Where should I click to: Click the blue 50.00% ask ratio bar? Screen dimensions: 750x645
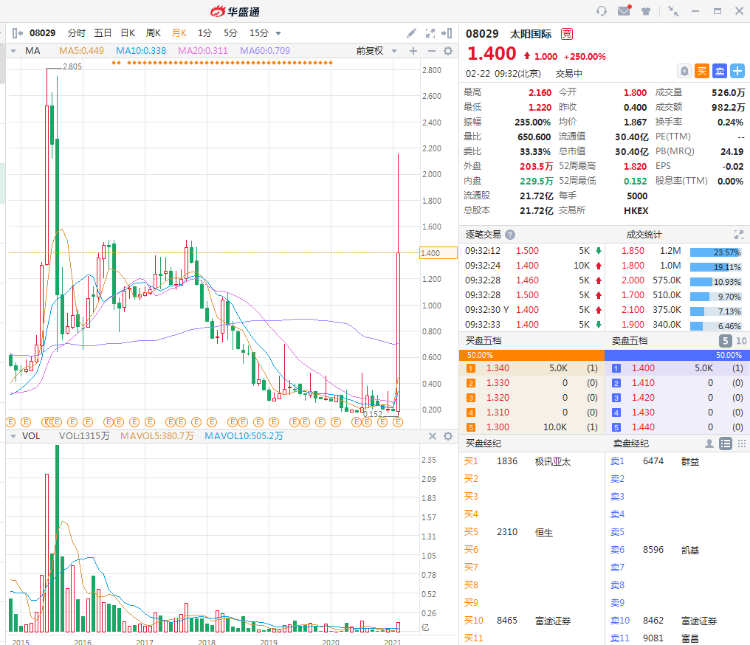point(677,355)
